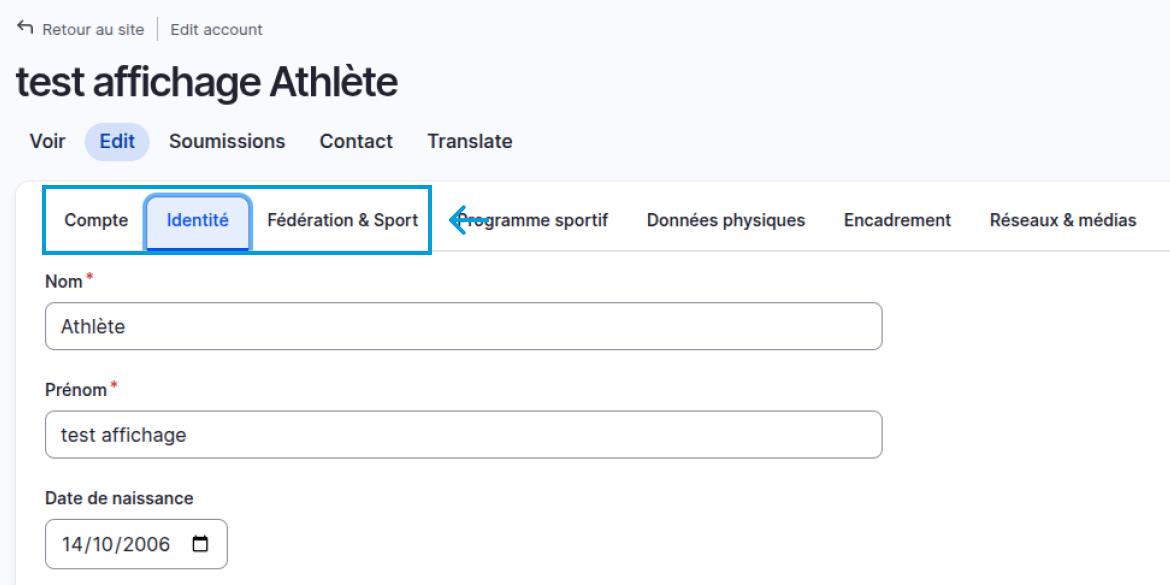
Task: Switch to the Encadrement tab
Action: [x=897, y=220]
